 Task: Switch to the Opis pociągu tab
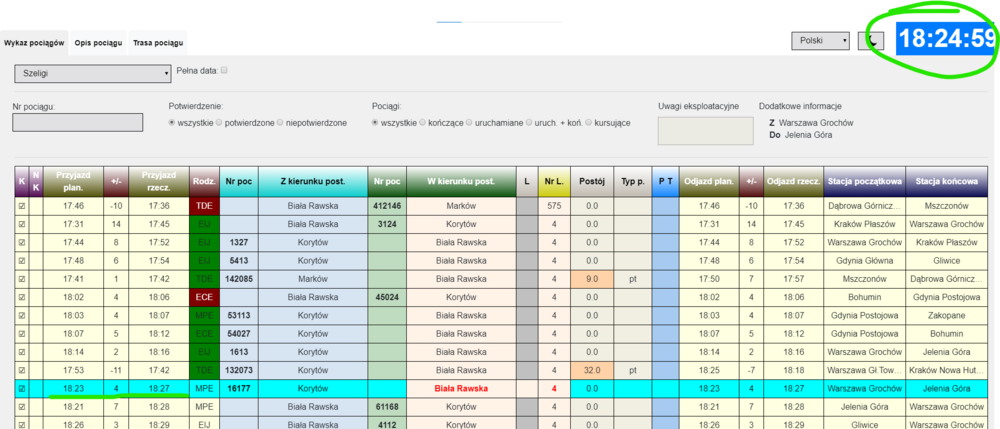coord(98,43)
